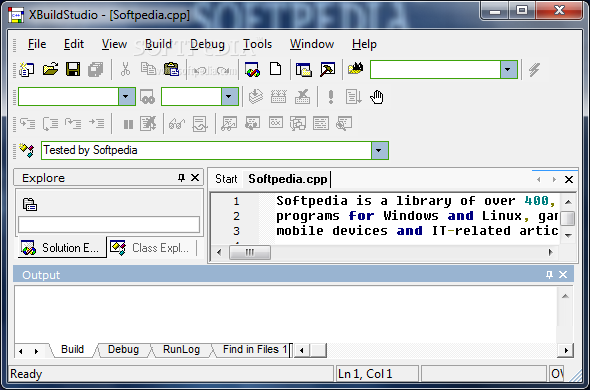Switch to Class Explorer tab

click(152, 248)
